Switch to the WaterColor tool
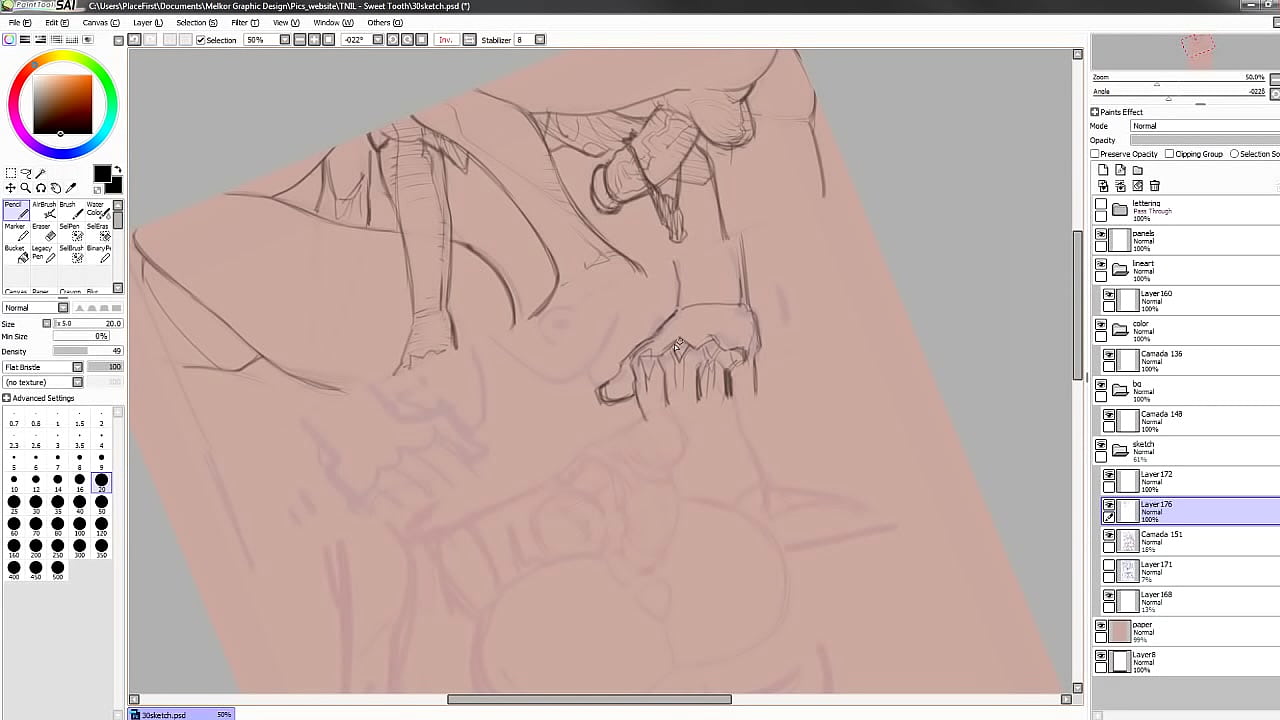Screen dimensions: 1280x720 [99, 211]
